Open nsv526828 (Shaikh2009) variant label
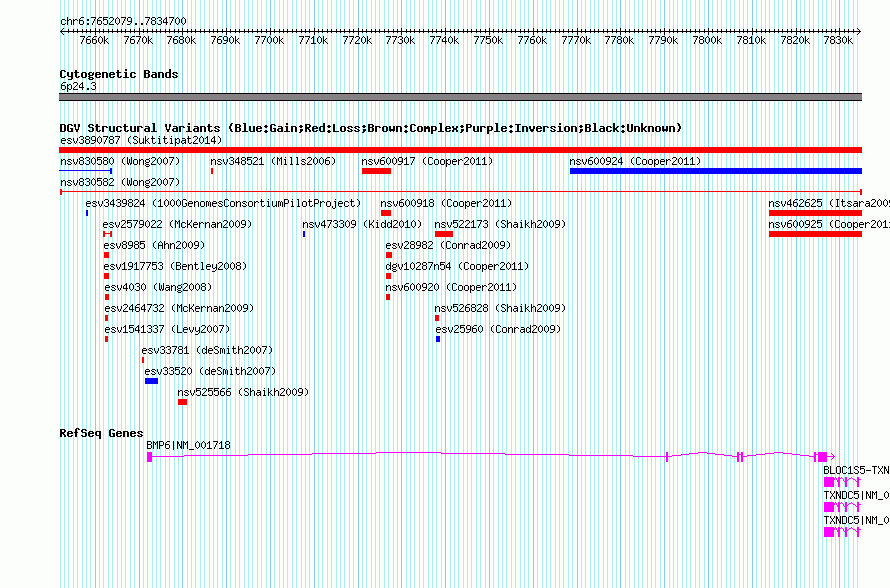Viewport: 890px width, 588px height. click(x=500, y=308)
